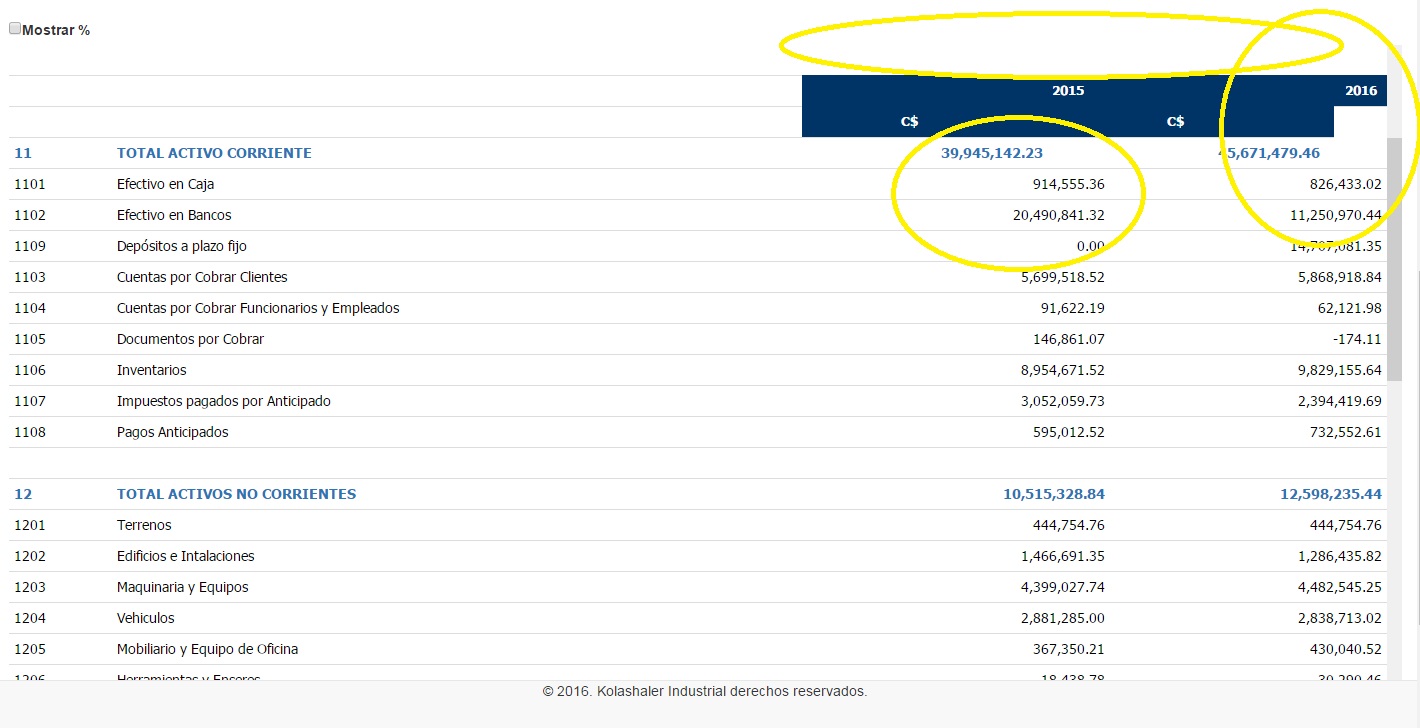The width and height of the screenshot is (1420, 728).
Task: Click account code 1101
Action: [30, 184]
